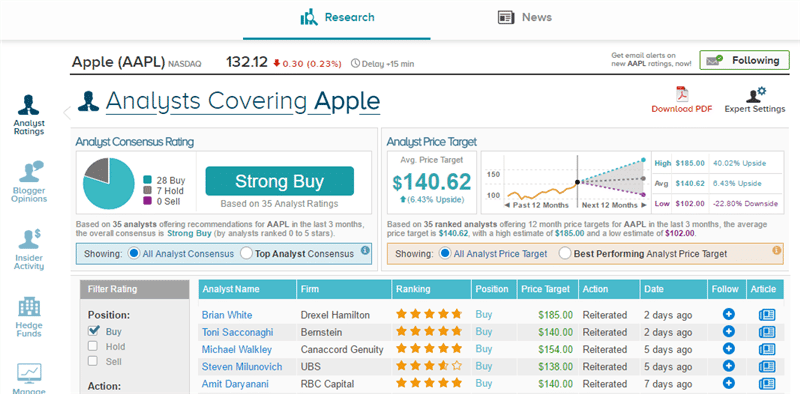Follow analyst Brian White plus icon
Screen dimensions: 800x394
[x=729, y=314]
